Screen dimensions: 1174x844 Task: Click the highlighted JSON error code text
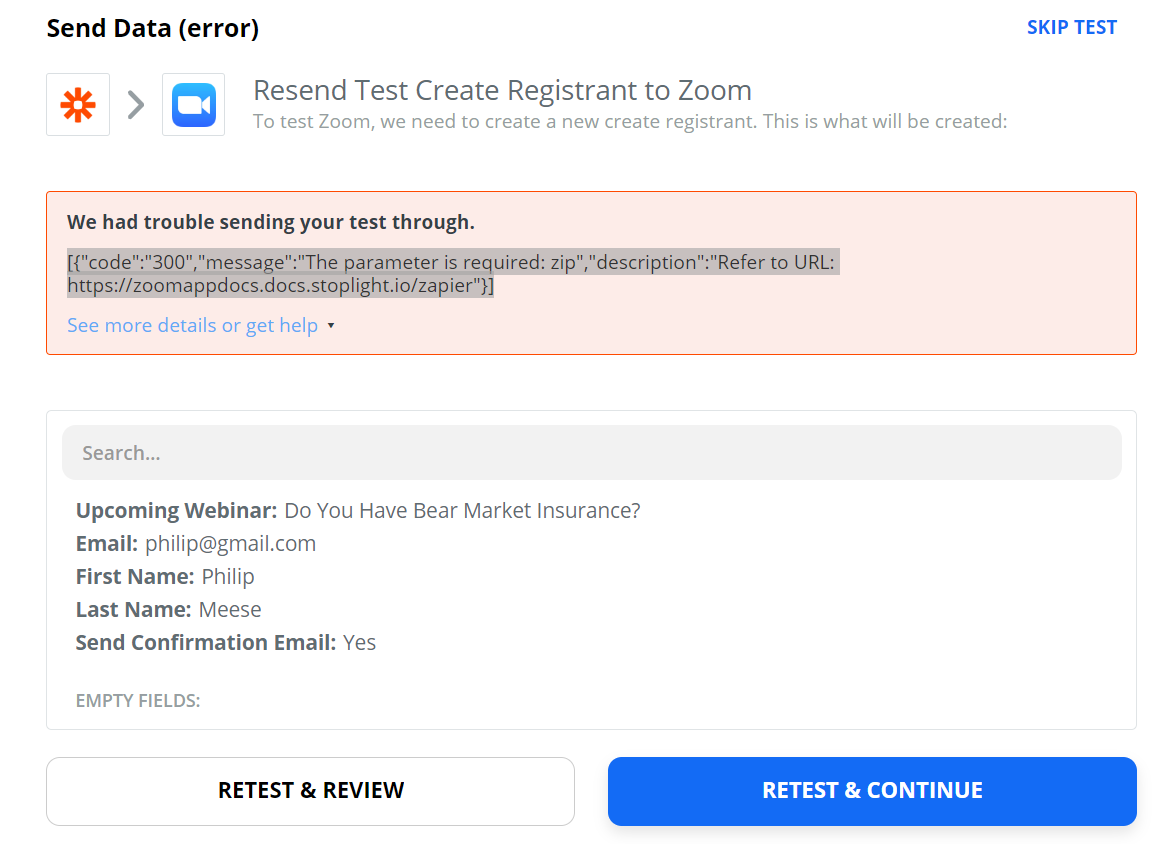[450, 263]
